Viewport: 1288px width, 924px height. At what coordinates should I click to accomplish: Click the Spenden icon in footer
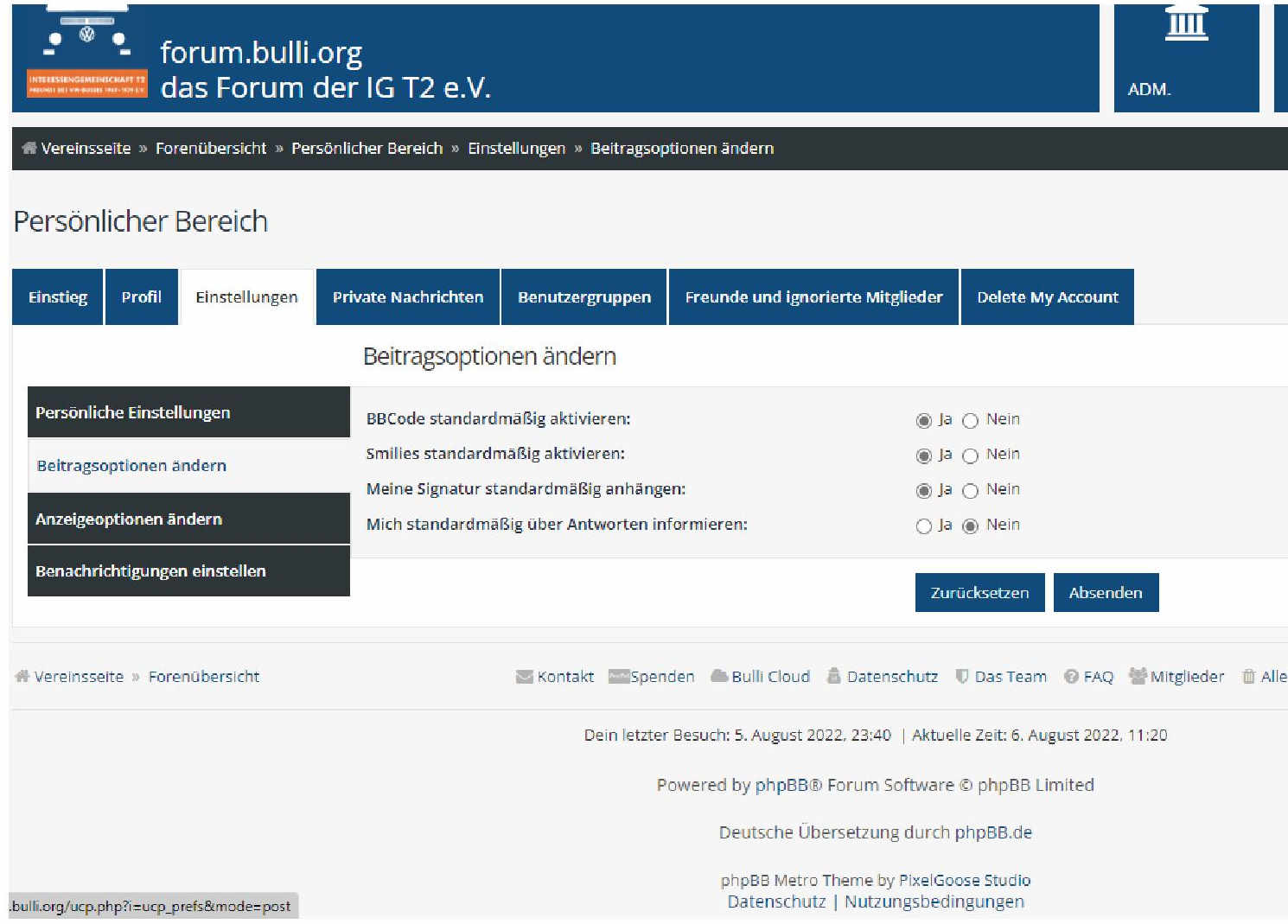(618, 677)
